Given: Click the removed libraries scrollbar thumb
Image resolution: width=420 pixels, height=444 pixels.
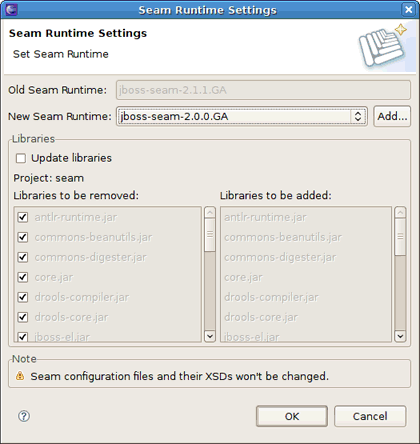Looking at the screenshot, I should (210, 235).
